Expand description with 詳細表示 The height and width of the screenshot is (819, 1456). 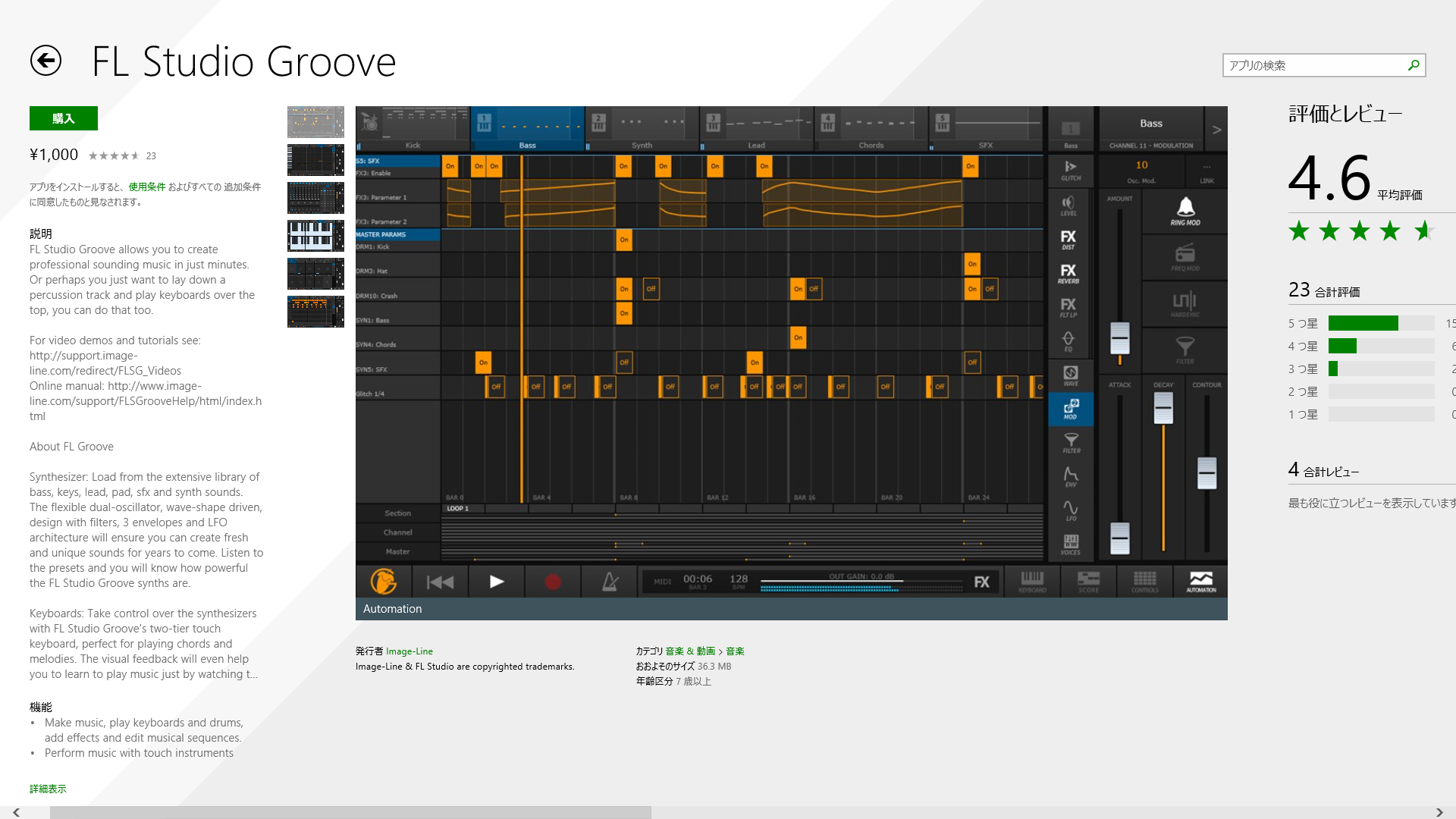coord(48,789)
